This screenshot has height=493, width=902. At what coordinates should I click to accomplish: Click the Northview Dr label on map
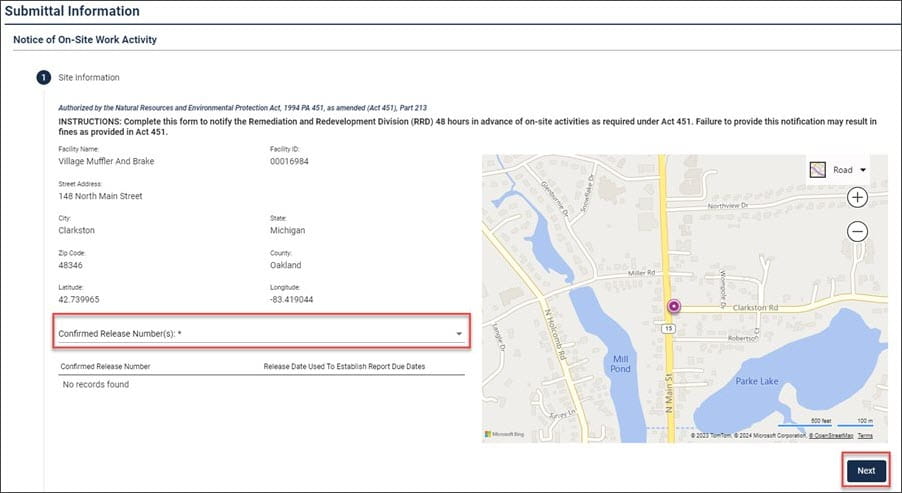(x=728, y=205)
